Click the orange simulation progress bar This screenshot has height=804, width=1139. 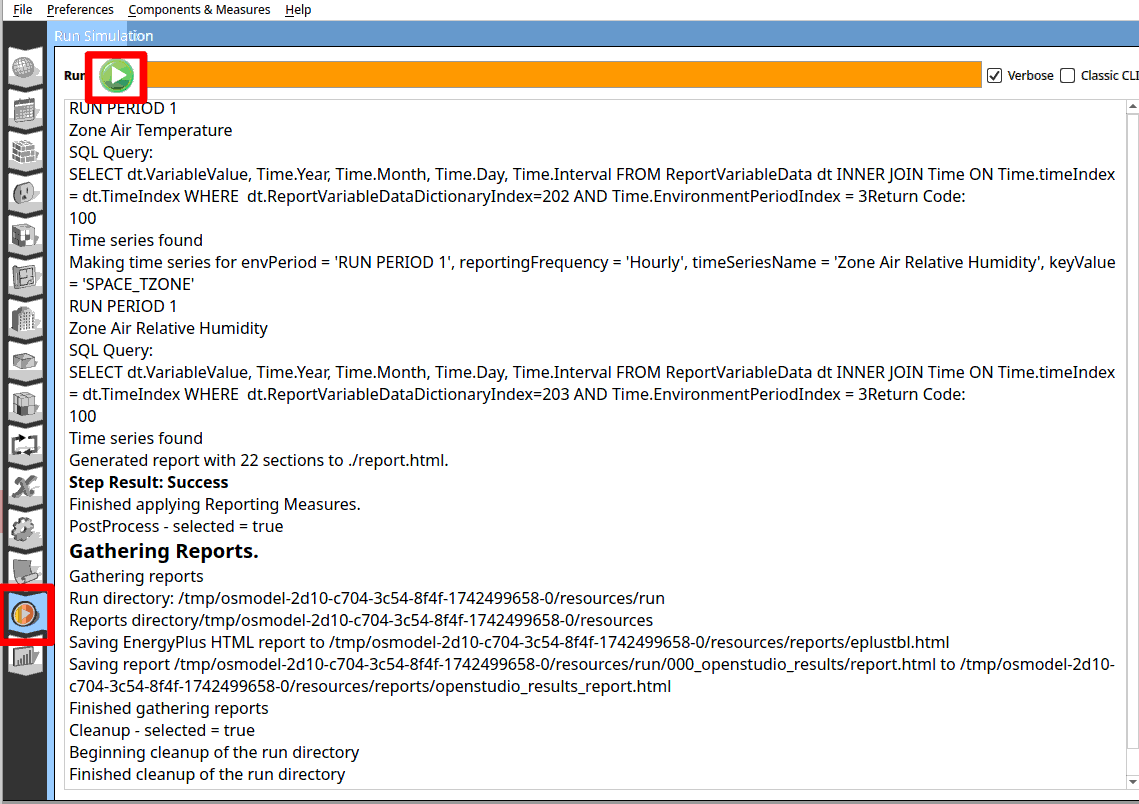click(560, 75)
